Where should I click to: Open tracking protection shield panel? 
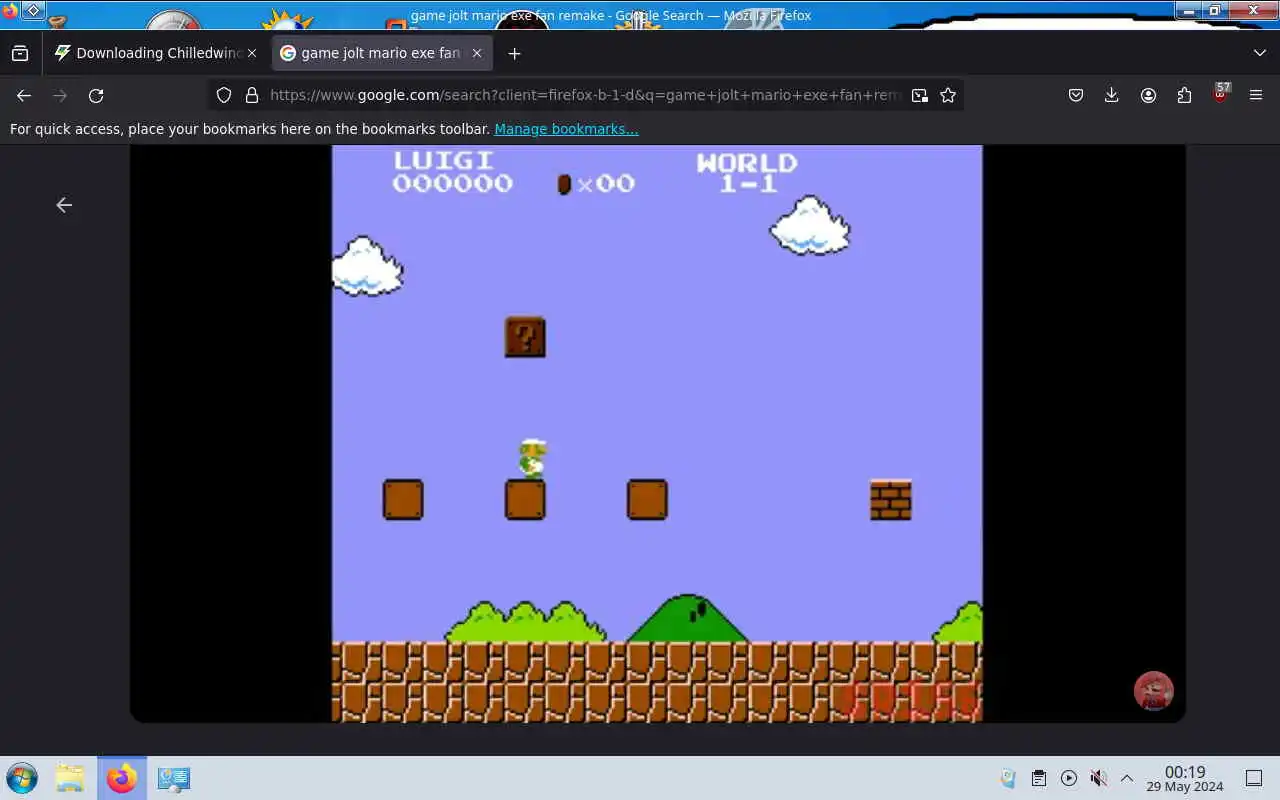click(x=224, y=95)
